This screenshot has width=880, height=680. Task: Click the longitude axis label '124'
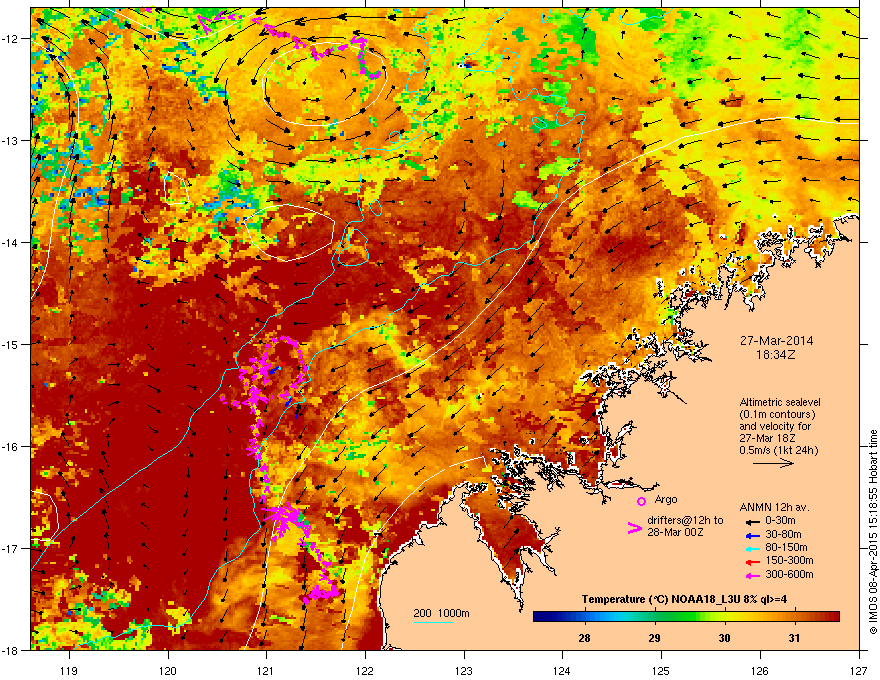[562, 671]
